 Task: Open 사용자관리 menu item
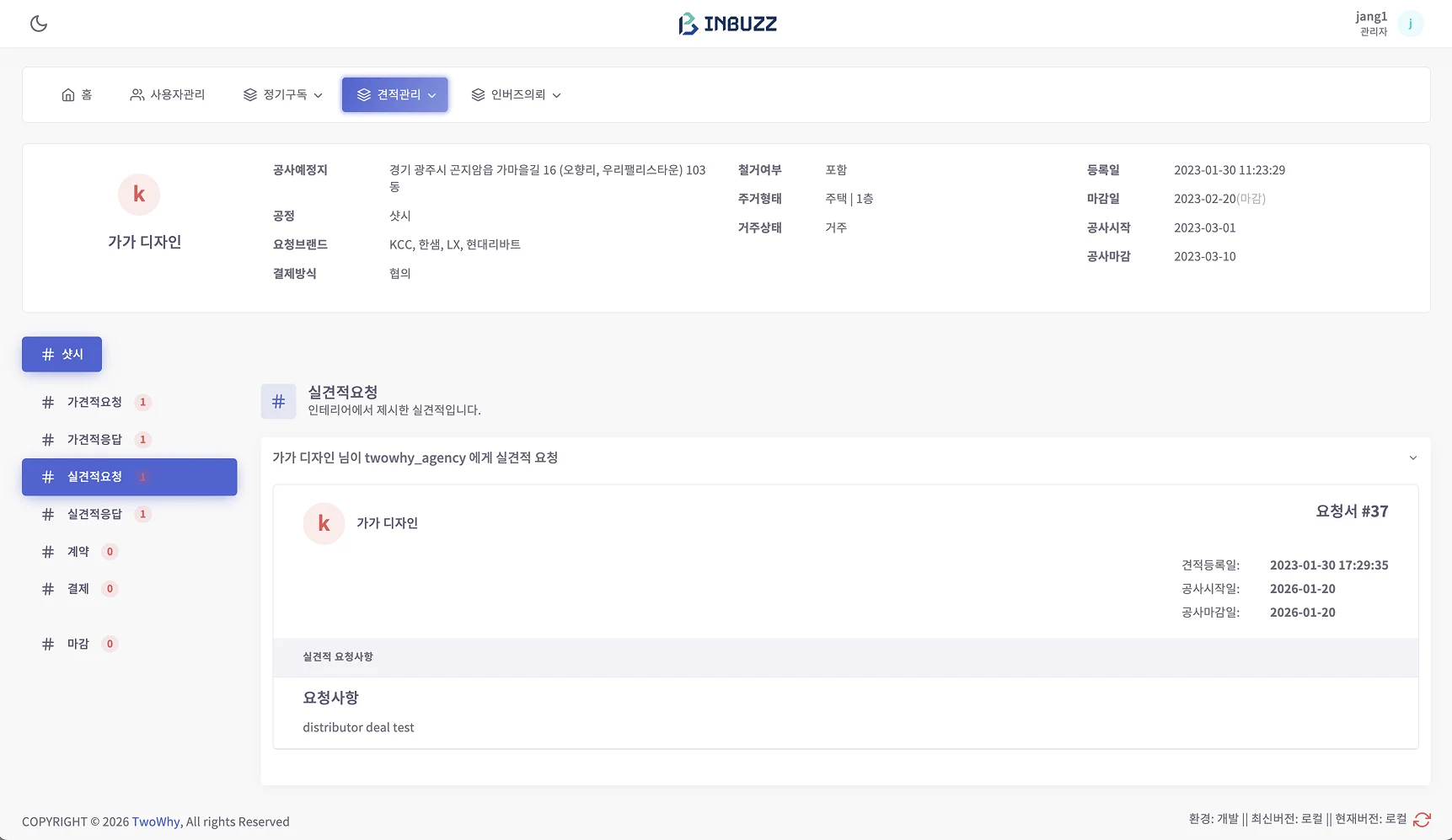167,94
